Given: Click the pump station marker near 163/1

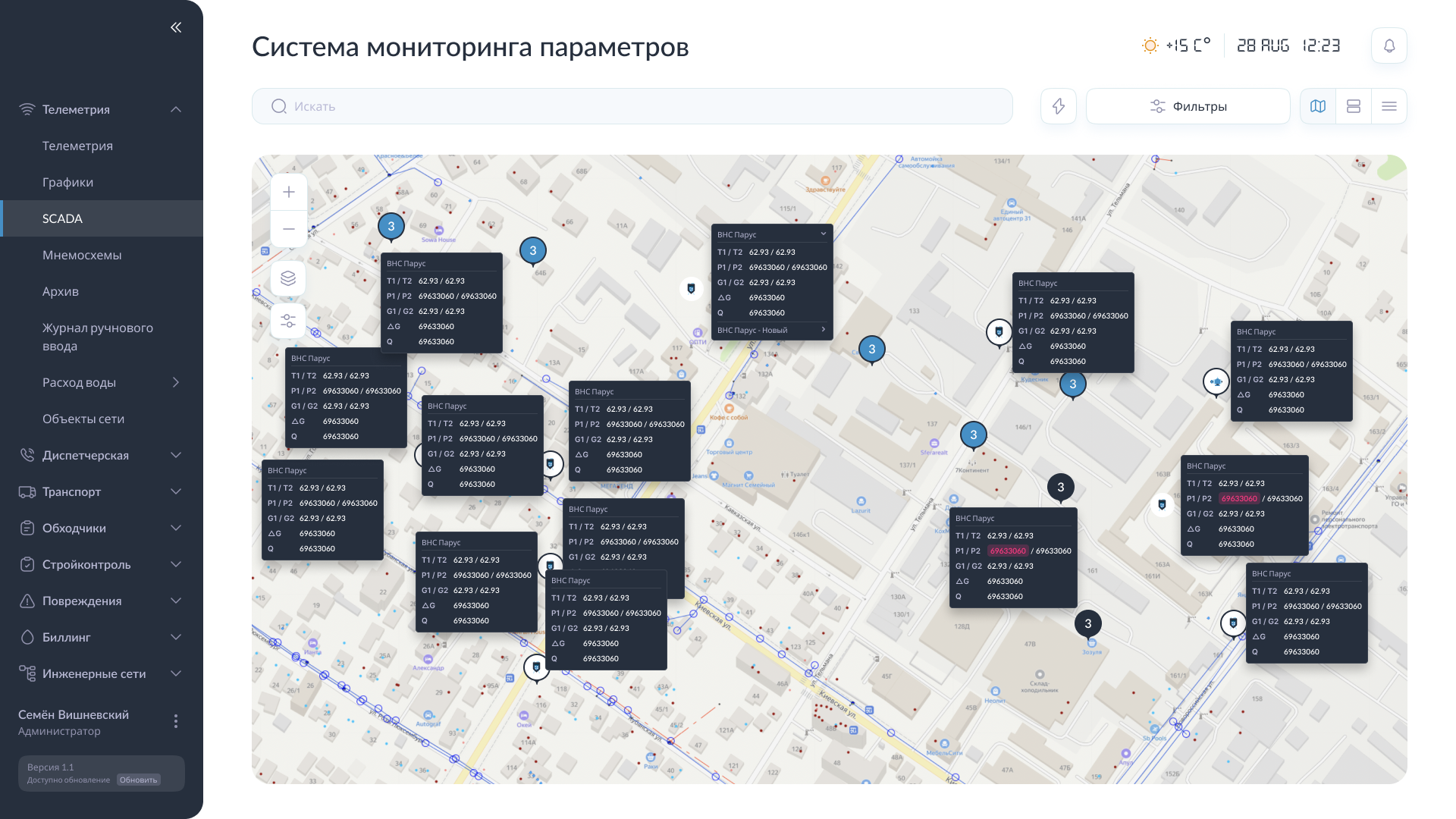Looking at the screenshot, I should 1216,381.
